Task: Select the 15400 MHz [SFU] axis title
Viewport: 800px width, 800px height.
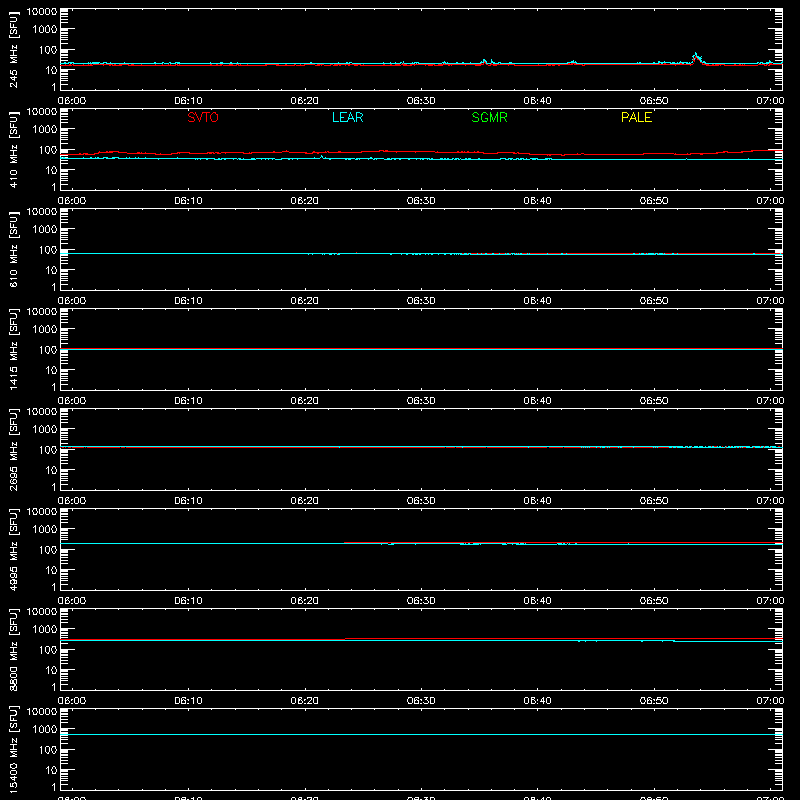Action: 13,749
